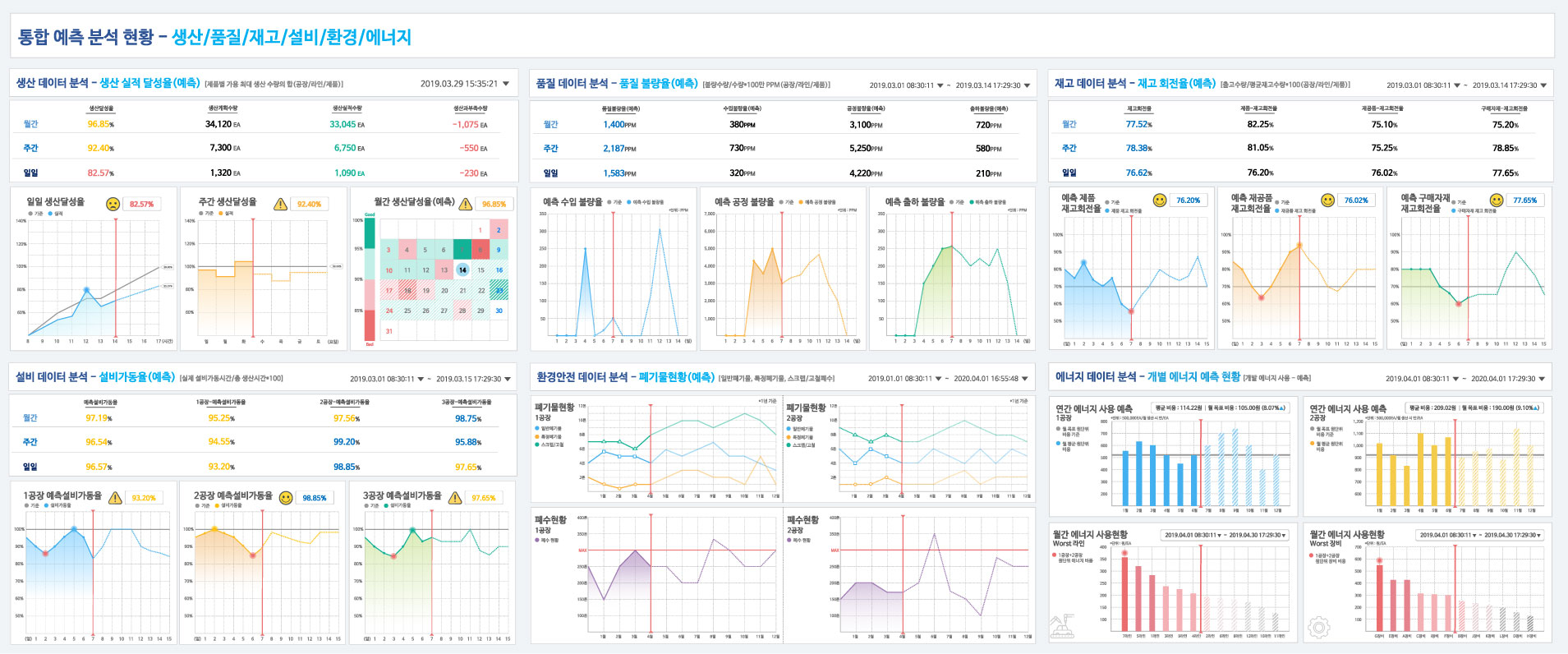The image size is (1568, 654).
Task: Select the 일일 row in 설비 데이터 table
Action: pos(263,467)
